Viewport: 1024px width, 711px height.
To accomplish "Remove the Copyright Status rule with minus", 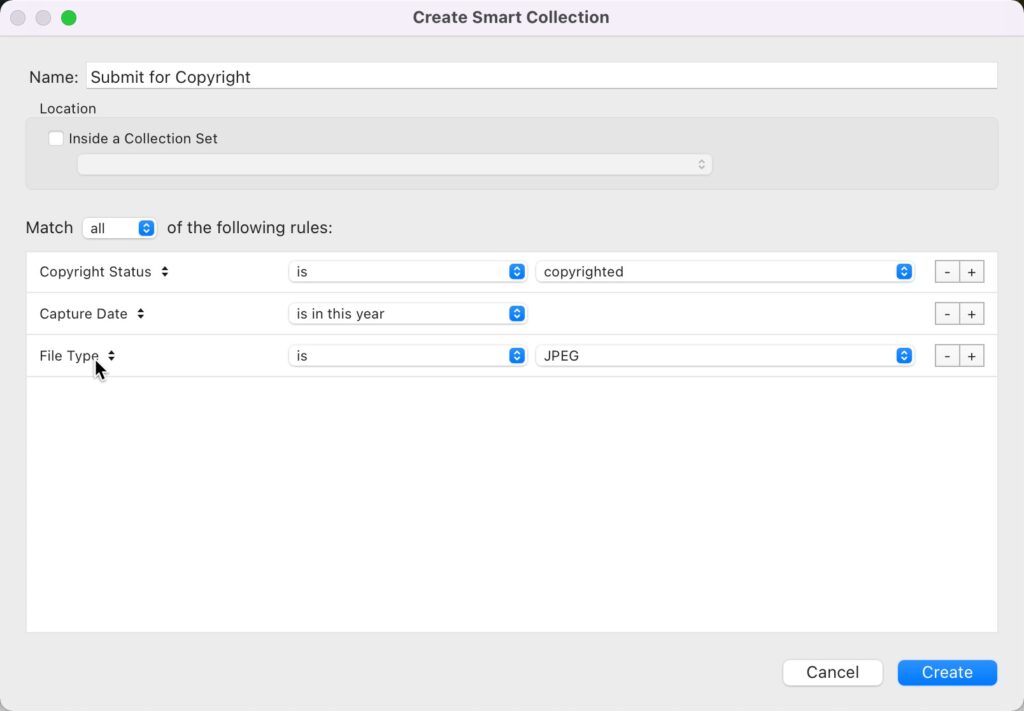I will 947,272.
